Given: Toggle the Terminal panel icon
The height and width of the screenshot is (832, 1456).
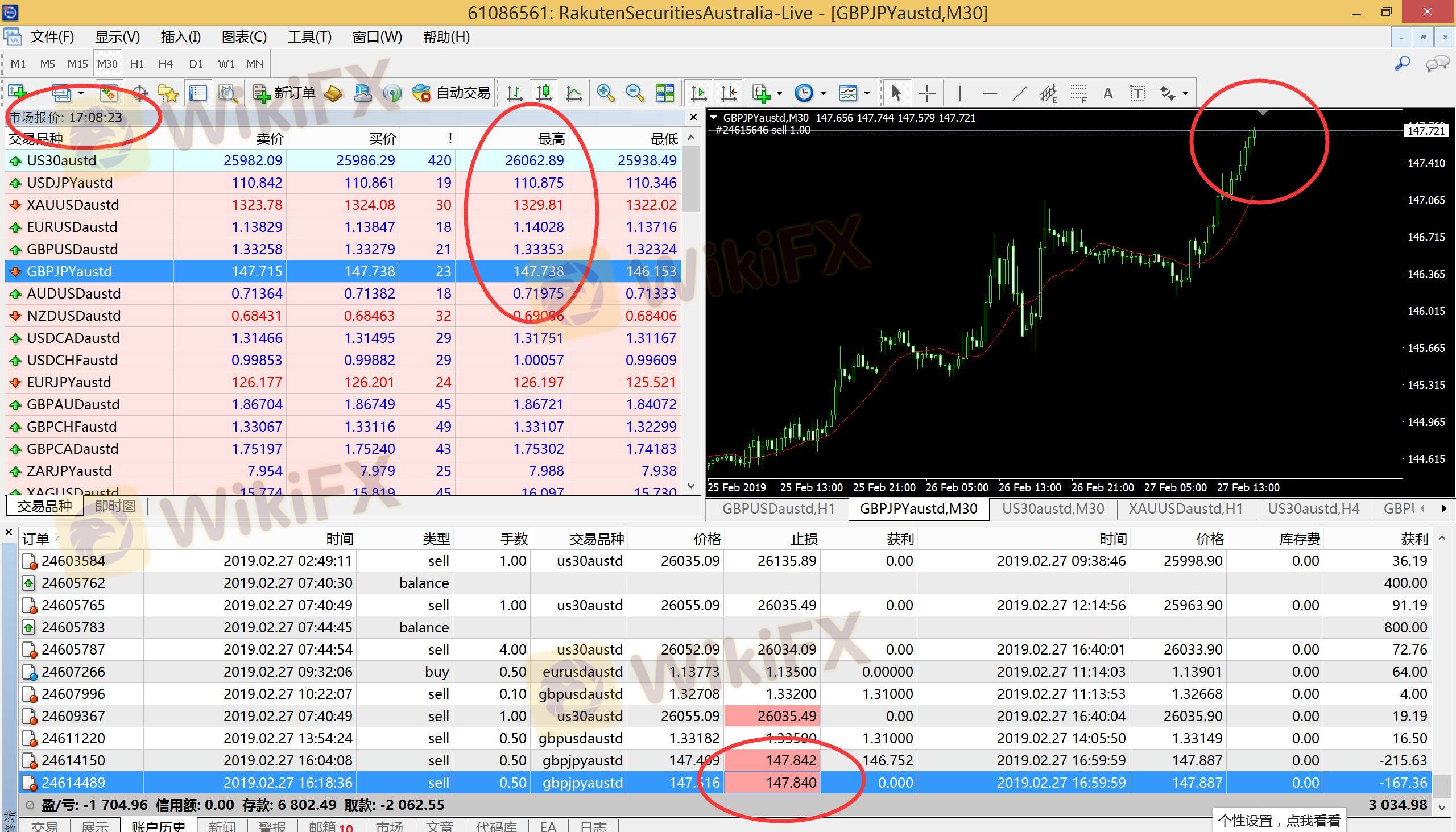Looking at the screenshot, I should tap(198, 93).
